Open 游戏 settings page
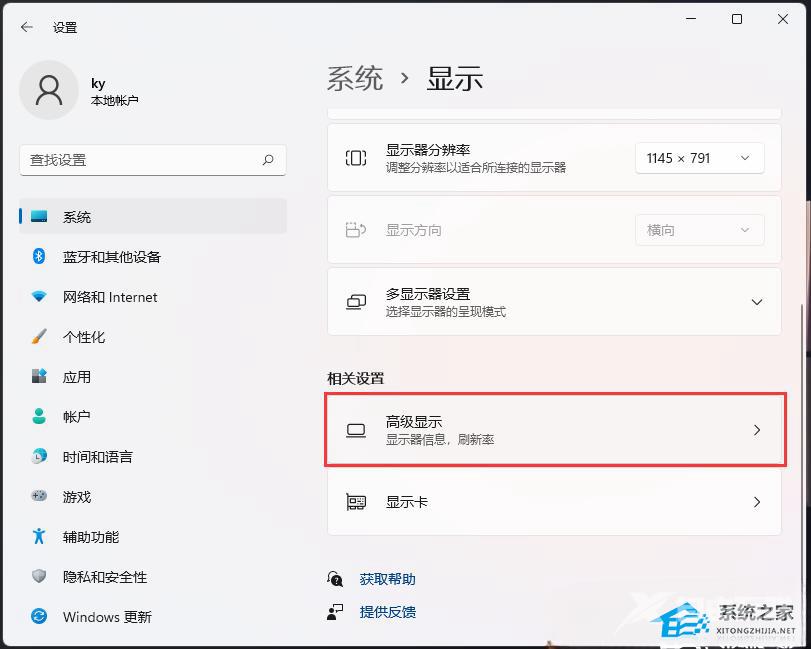811x649 pixels. (x=153, y=496)
